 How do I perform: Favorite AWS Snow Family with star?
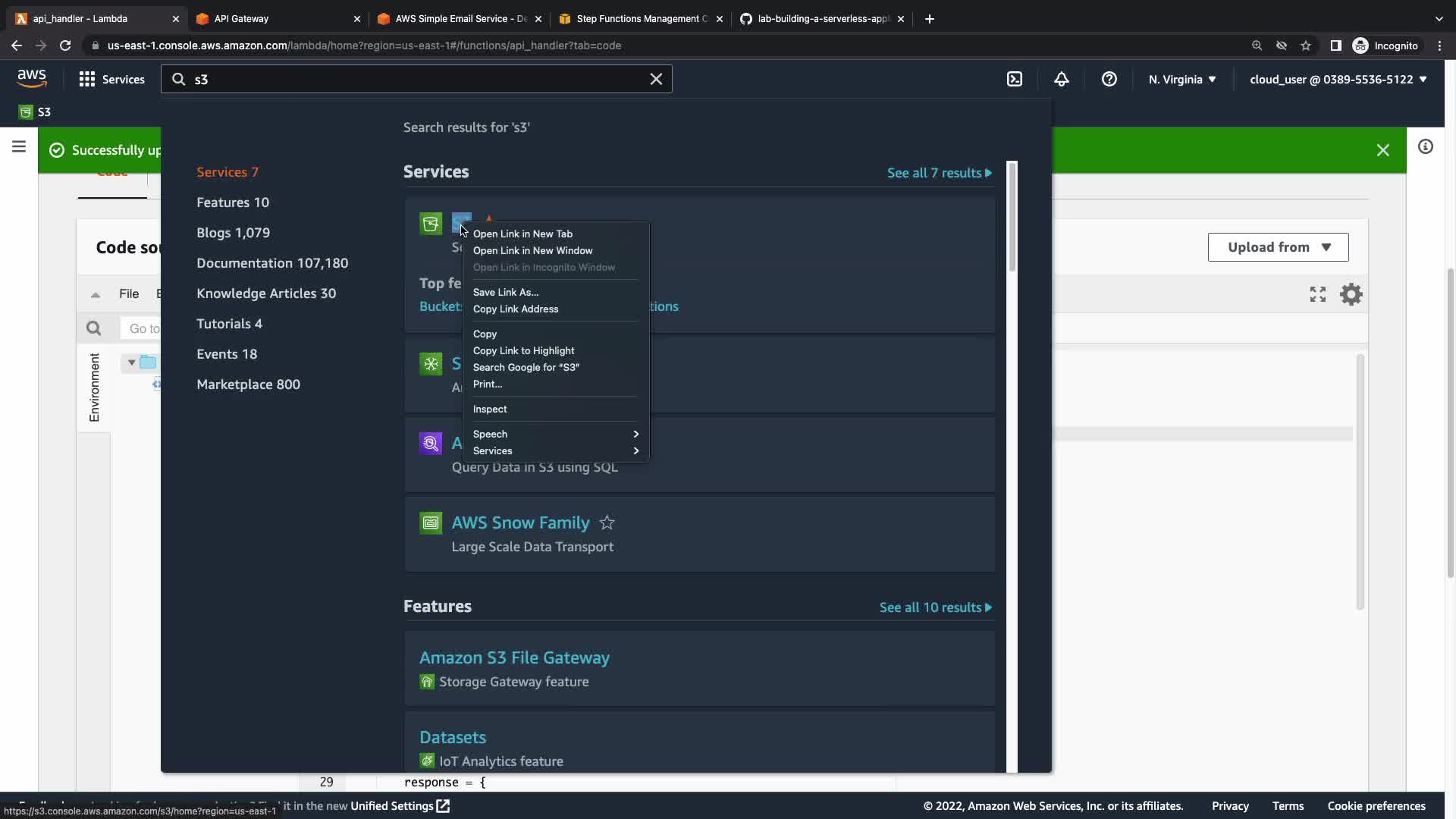tap(607, 522)
